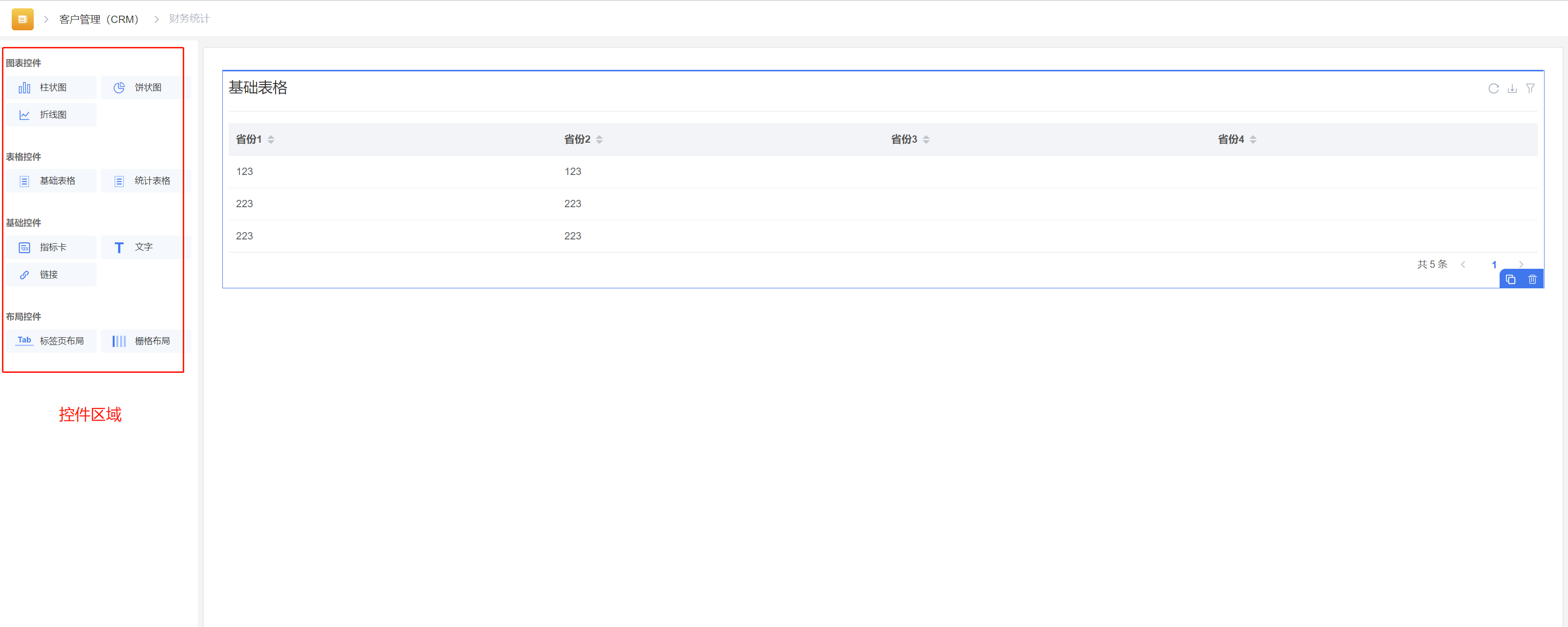Screen dimensions: 1568x627
Task: Choose the 标签页布局 tab layout widget
Action: (x=52, y=342)
